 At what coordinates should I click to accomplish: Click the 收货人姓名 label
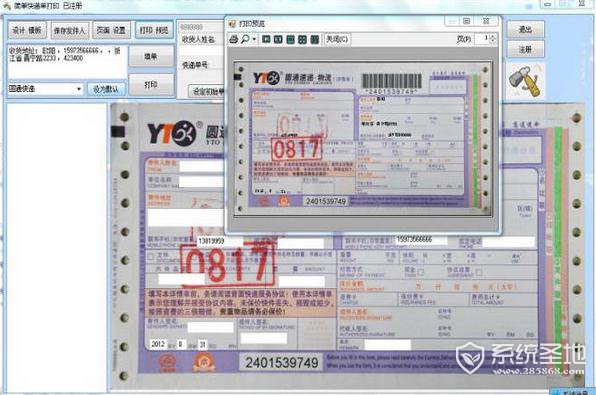[x=198, y=39]
